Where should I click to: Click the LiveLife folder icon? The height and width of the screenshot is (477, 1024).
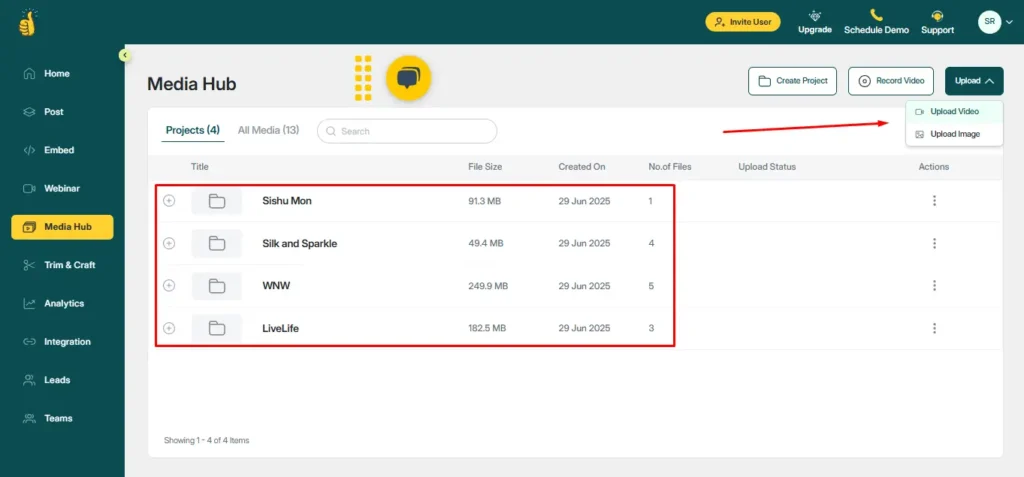[217, 328]
